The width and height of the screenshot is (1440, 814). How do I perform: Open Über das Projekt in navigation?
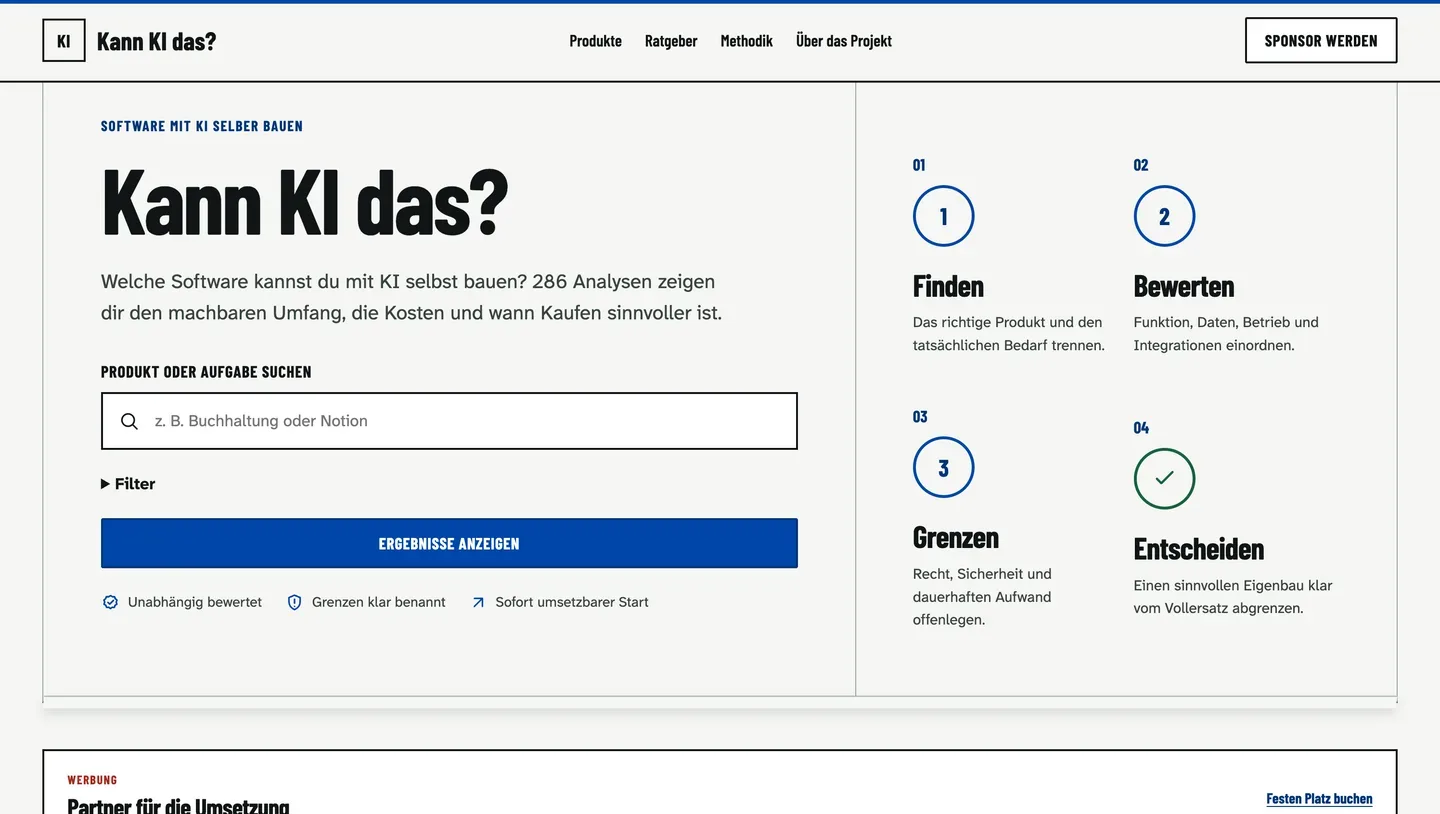pyautogui.click(x=844, y=41)
